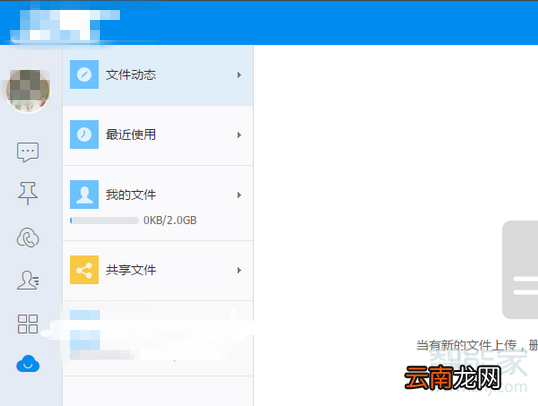Expand the arrow next to 我的文件
The width and height of the screenshot is (538, 406).
239,195
